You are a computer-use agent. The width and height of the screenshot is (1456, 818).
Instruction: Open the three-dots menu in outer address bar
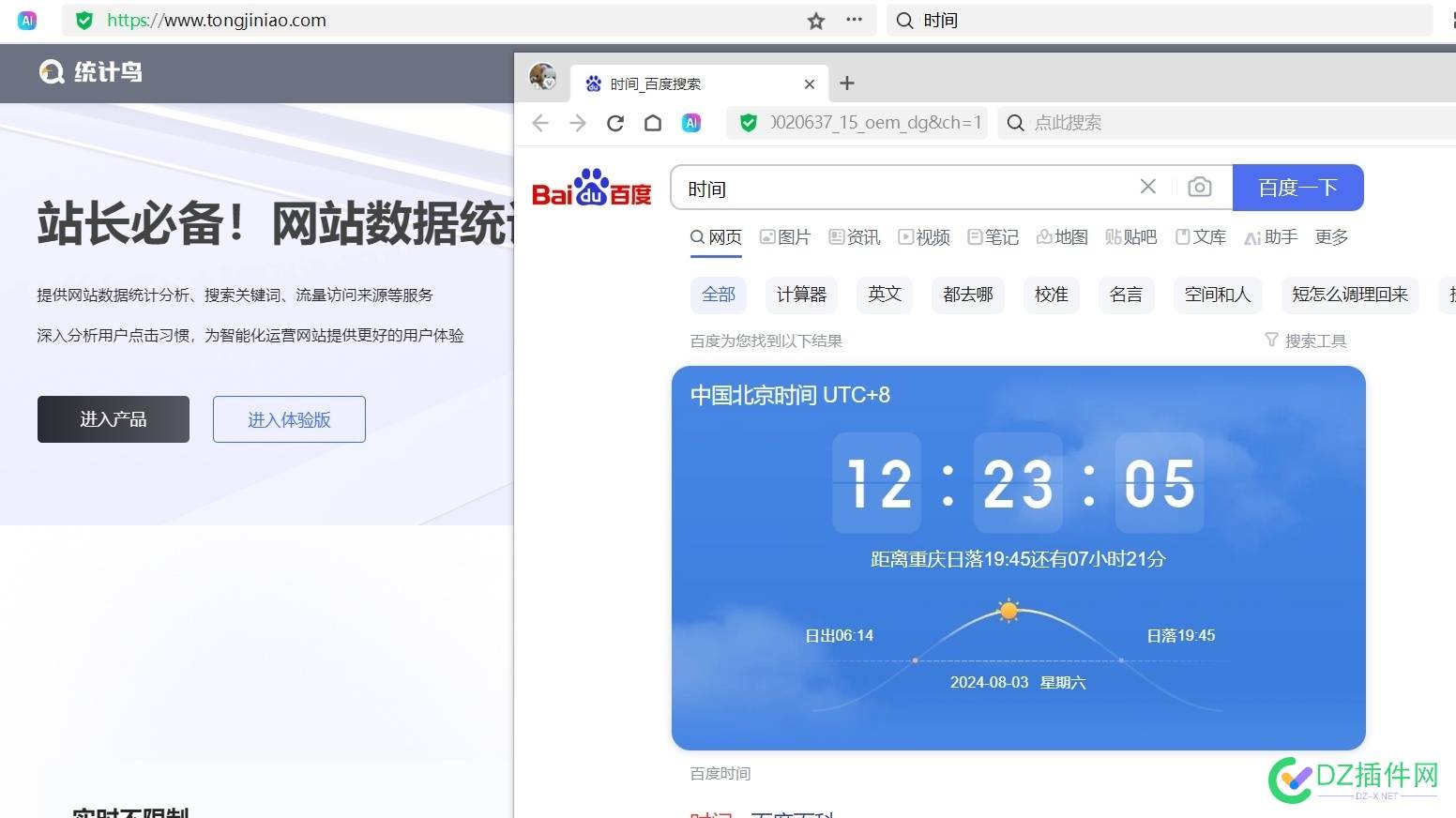pos(854,20)
